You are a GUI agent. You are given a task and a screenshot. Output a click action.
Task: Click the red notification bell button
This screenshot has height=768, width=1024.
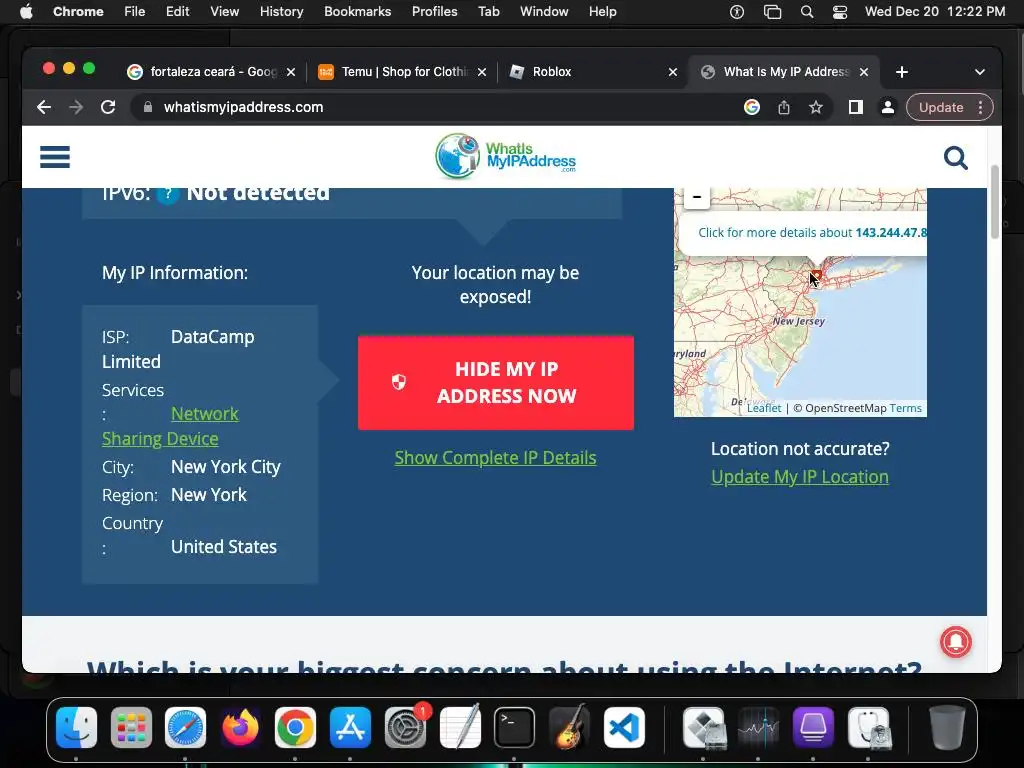coord(955,641)
